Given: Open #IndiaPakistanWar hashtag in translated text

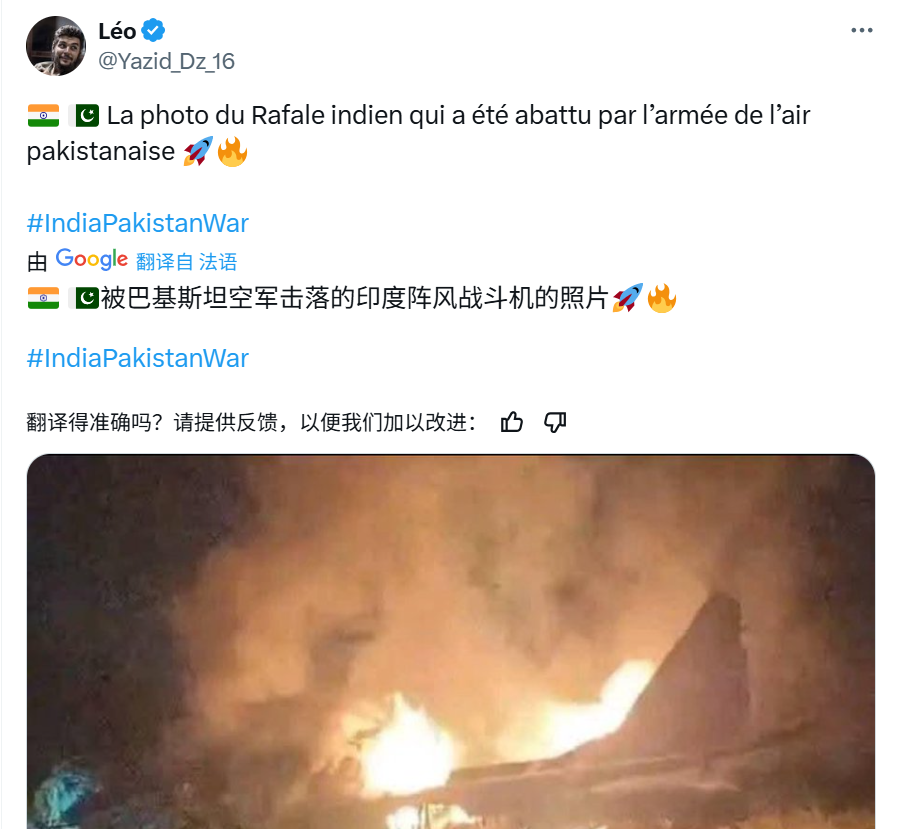Looking at the screenshot, I should pos(137,358).
